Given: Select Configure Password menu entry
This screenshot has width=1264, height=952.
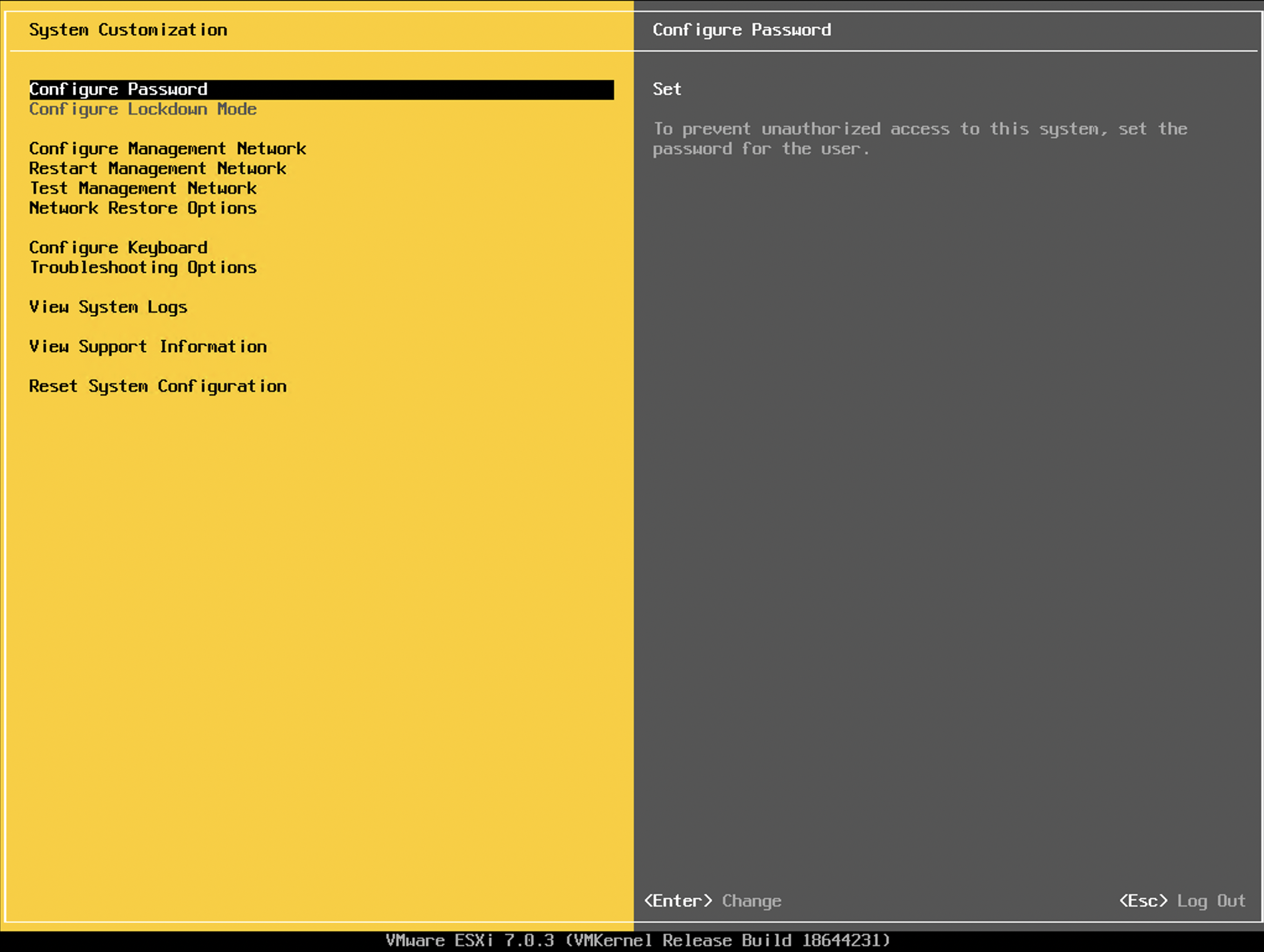Looking at the screenshot, I should pyautogui.click(x=118, y=89).
